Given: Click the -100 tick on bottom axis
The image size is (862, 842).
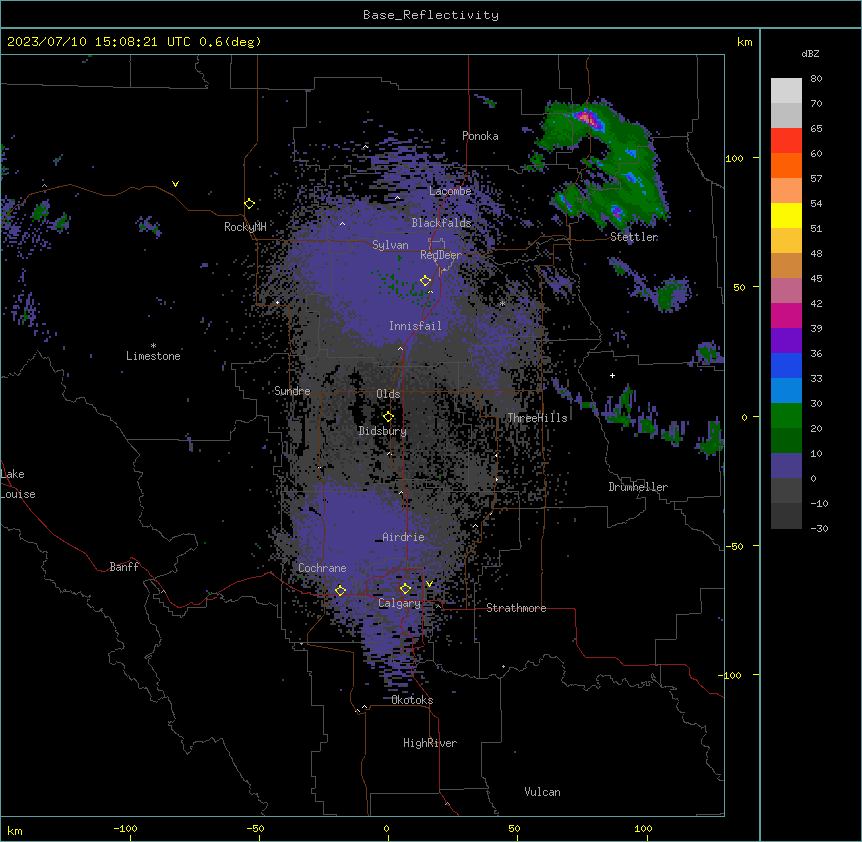Looking at the screenshot, I should [x=125, y=828].
